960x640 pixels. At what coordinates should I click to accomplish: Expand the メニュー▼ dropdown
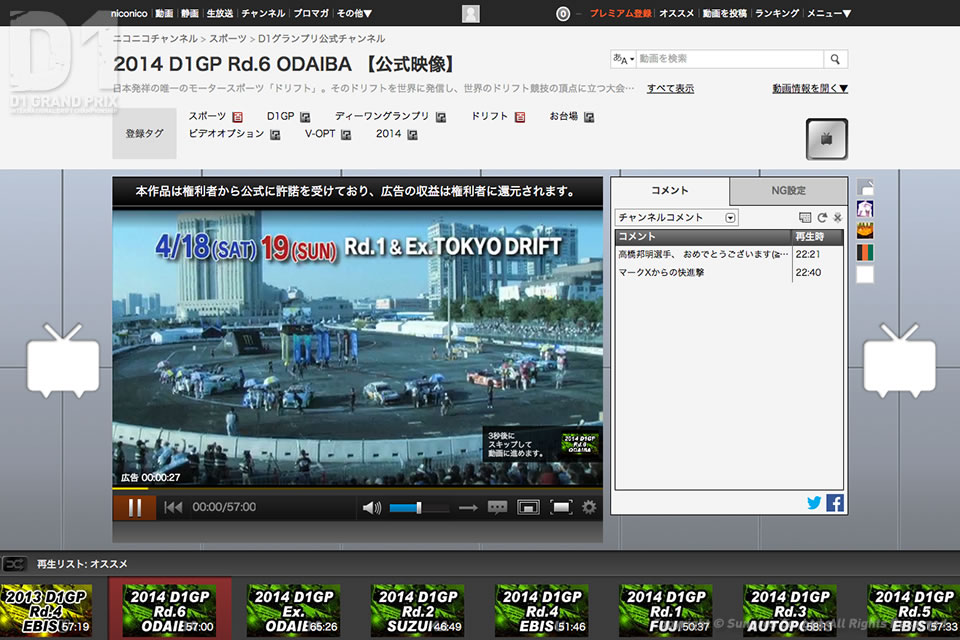click(829, 13)
